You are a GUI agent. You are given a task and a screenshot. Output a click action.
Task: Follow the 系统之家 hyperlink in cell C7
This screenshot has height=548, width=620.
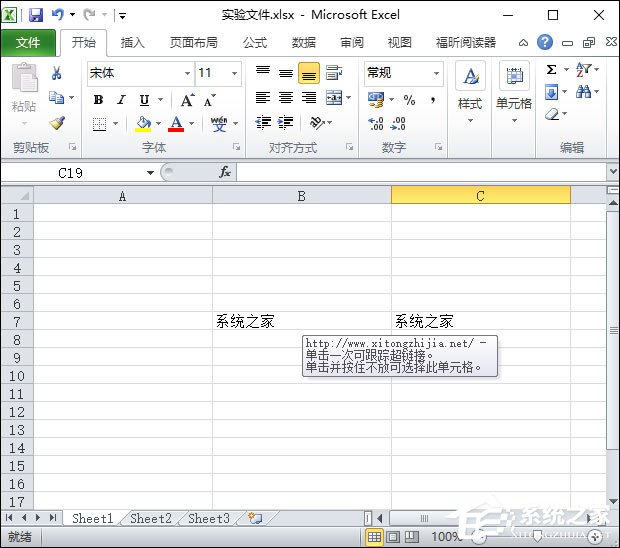tap(424, 321)
